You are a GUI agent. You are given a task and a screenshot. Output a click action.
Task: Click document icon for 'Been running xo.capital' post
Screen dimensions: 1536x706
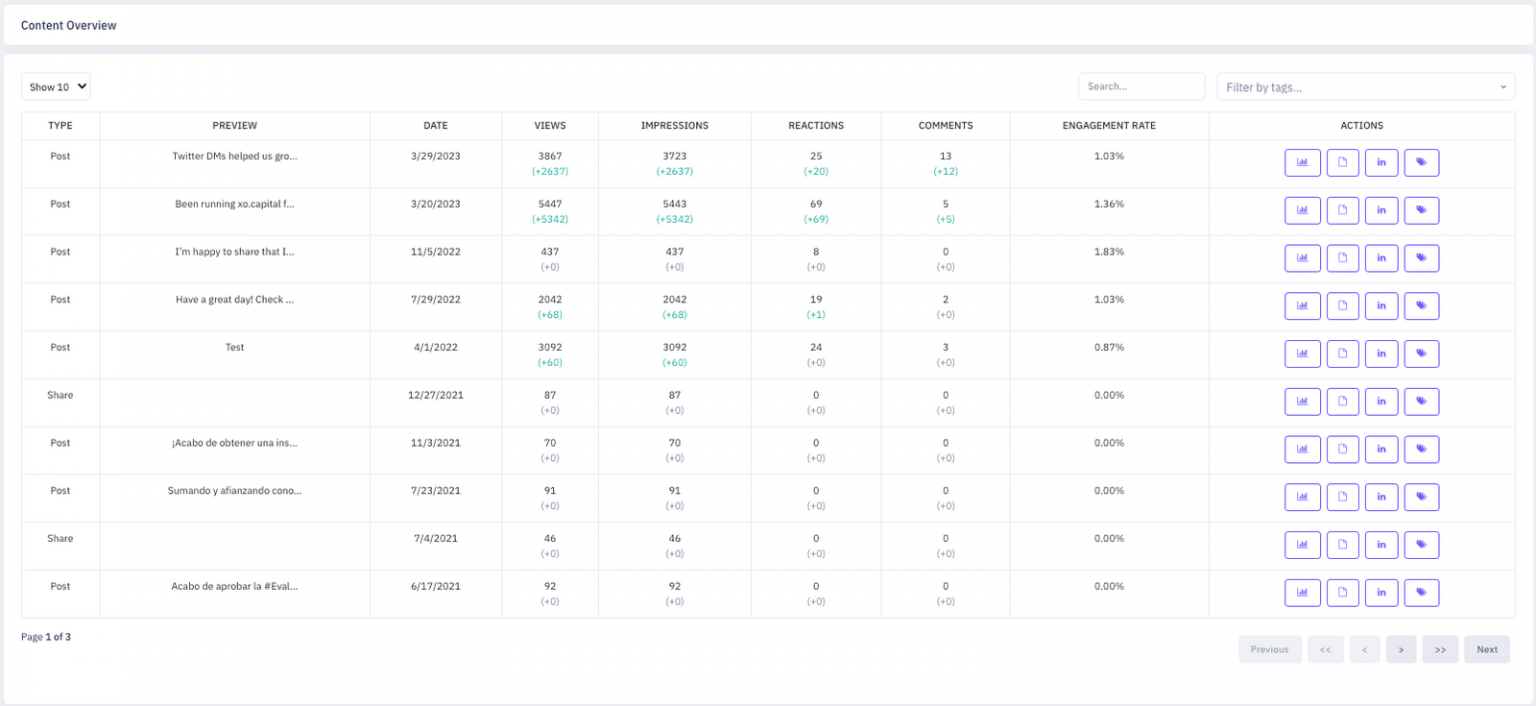click(x=1342, y=211)
